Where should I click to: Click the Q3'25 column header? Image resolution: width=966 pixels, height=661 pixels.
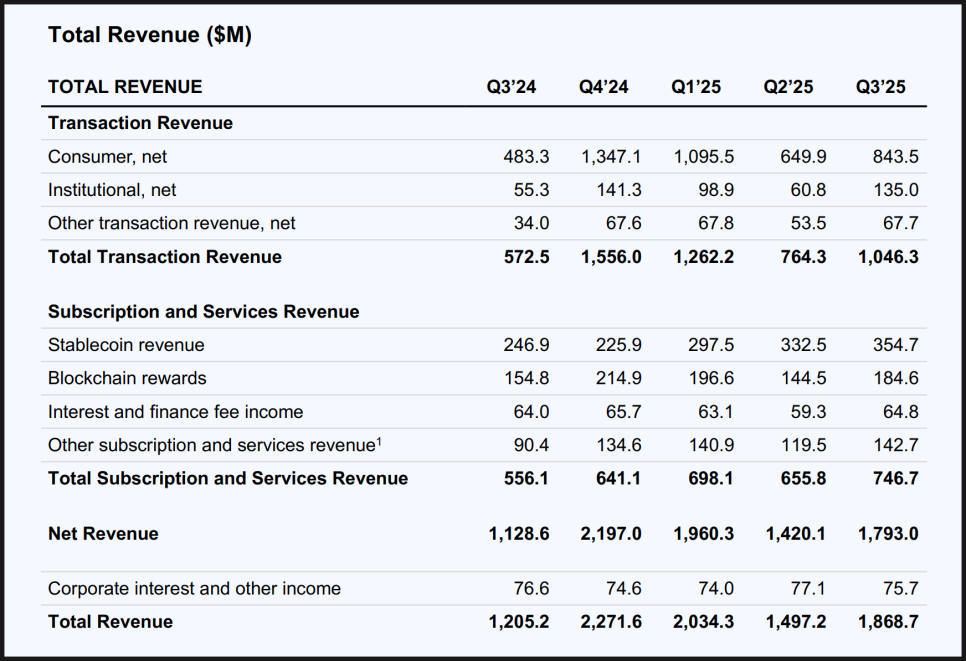tap(880, 87)
